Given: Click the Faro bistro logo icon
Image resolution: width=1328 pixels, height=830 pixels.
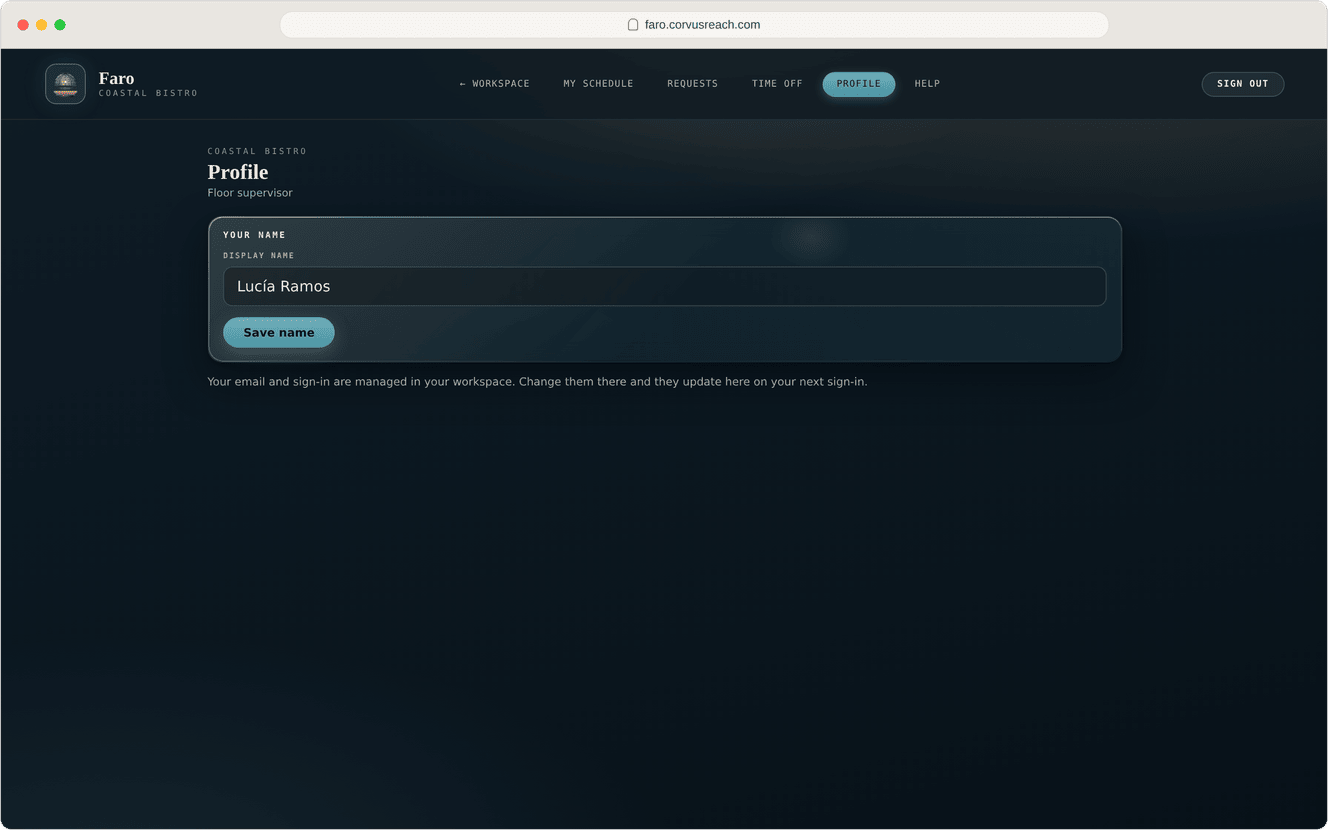Looking at the screenshot, I should point(65,84).
